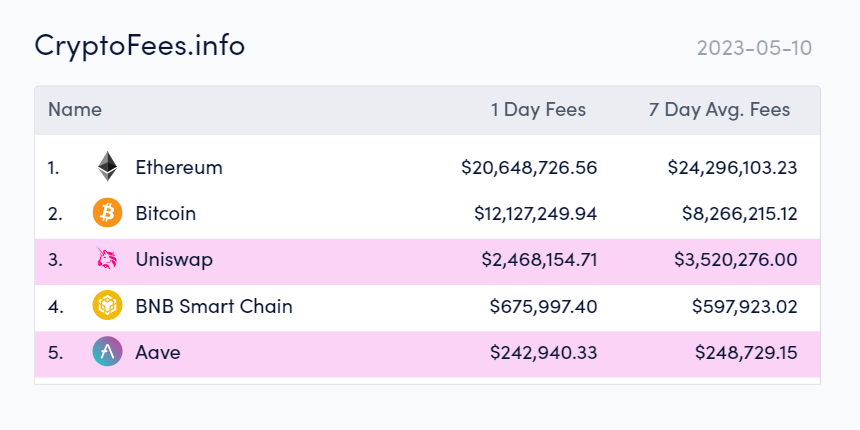Click the pink Uniswap unicorn icon
The image size is (860, 430).
pos(106,259)
